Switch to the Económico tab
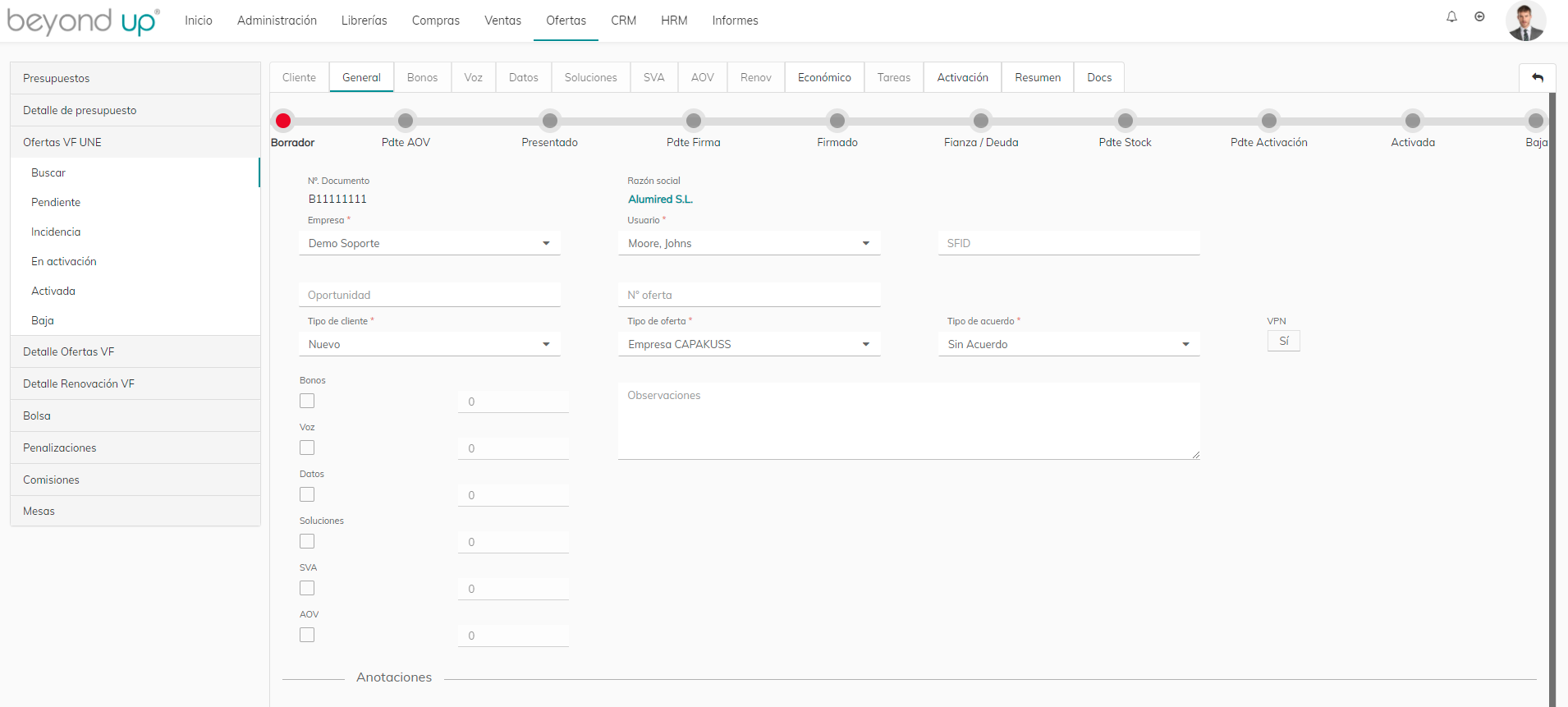 coord(824,78)
